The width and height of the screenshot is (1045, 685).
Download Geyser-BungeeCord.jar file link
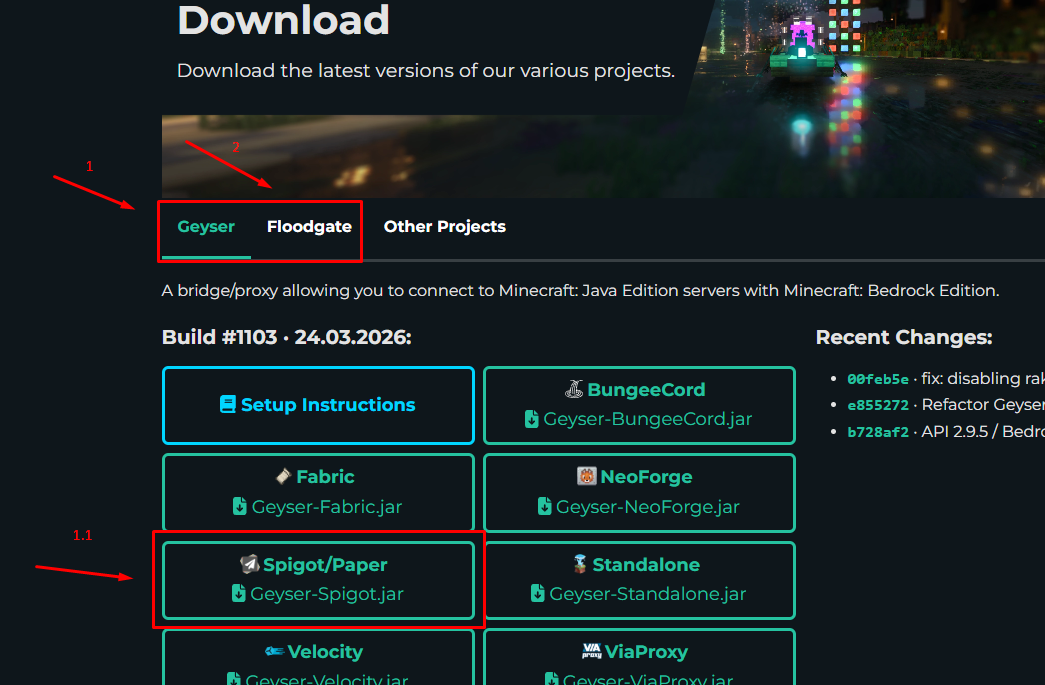point(647,419)
